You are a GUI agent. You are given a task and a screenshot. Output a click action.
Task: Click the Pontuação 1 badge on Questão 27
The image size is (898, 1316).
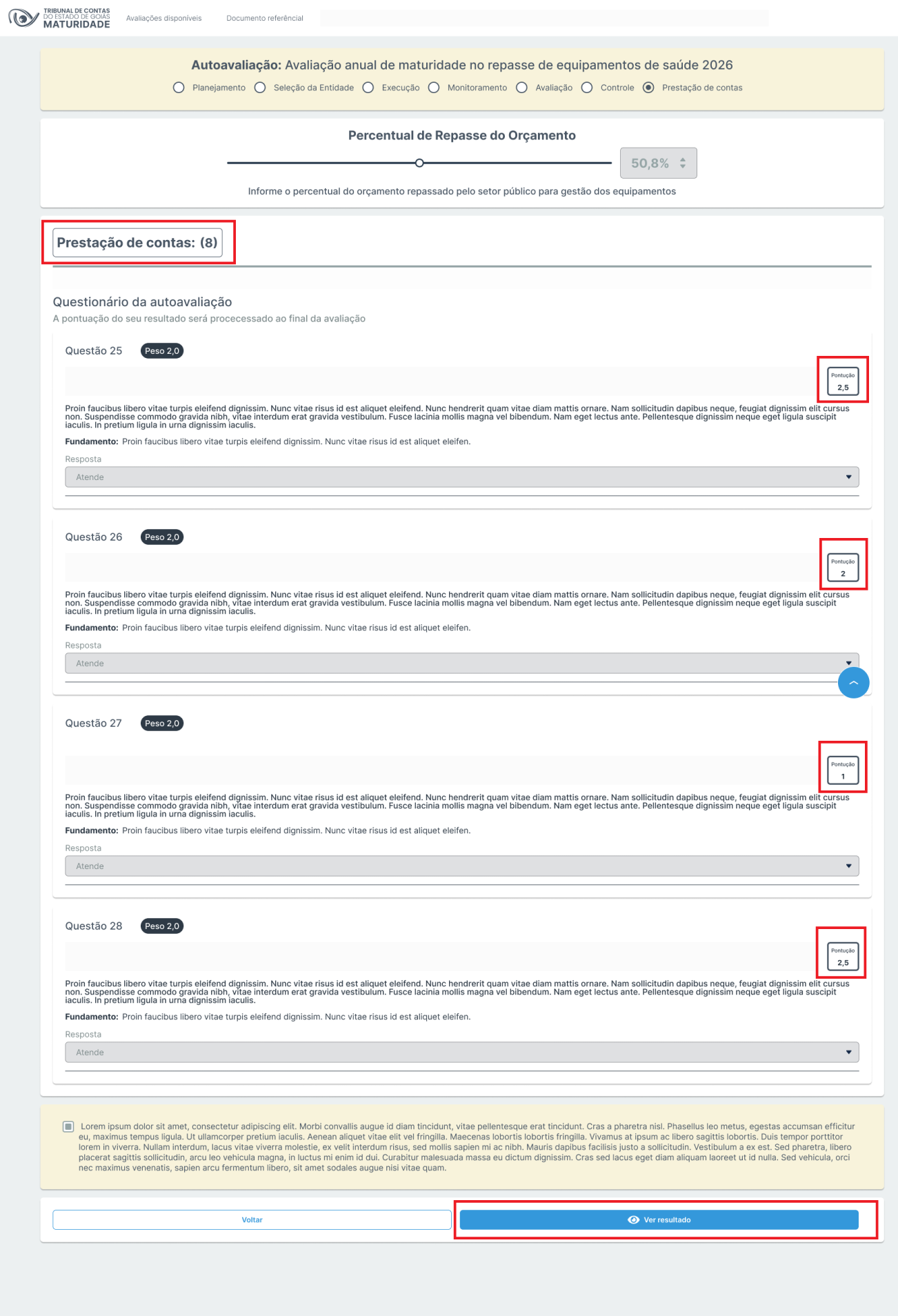click(x=843, y=770)
